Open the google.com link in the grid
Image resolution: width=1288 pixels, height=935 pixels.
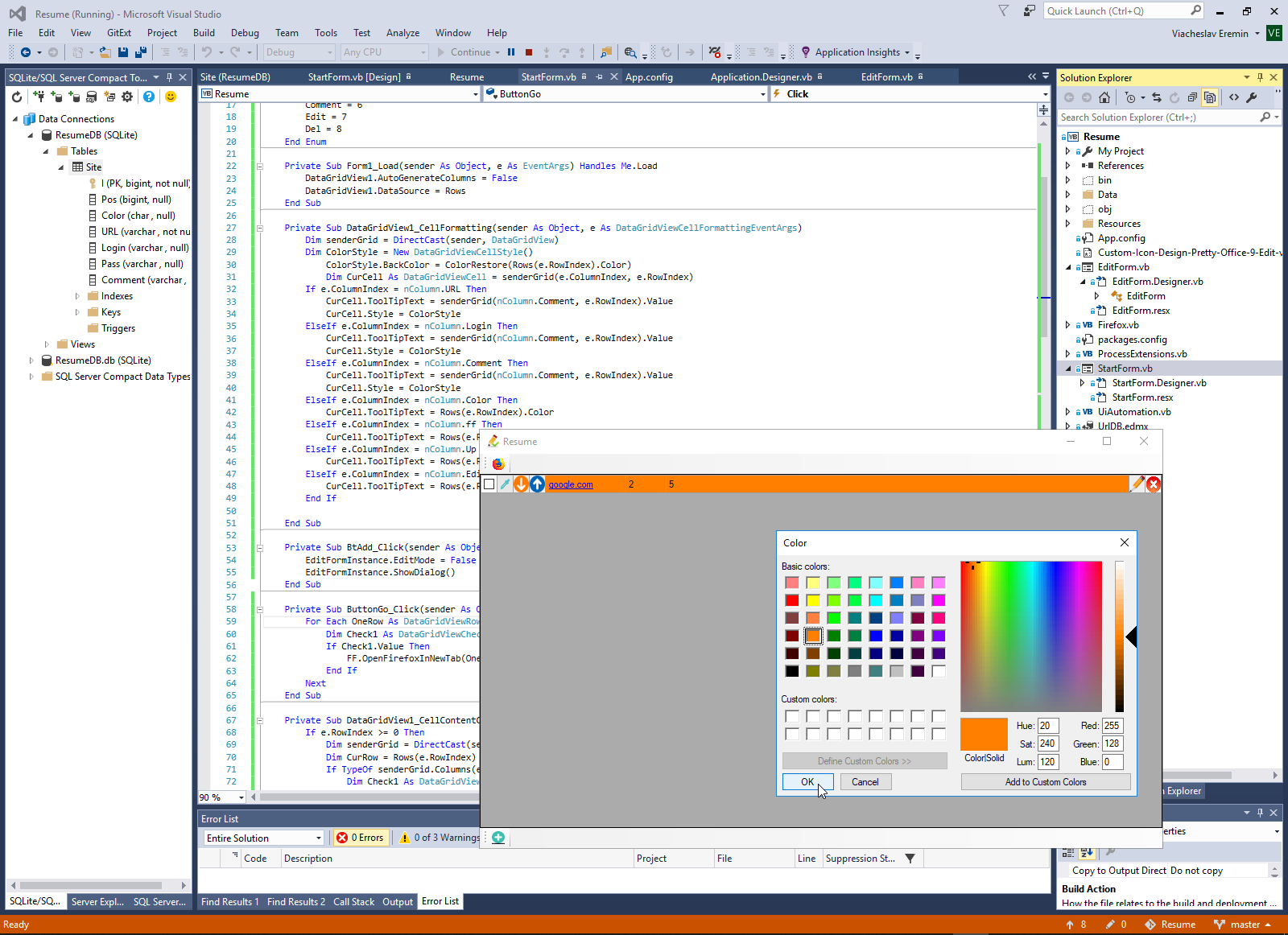click(570, 484)
